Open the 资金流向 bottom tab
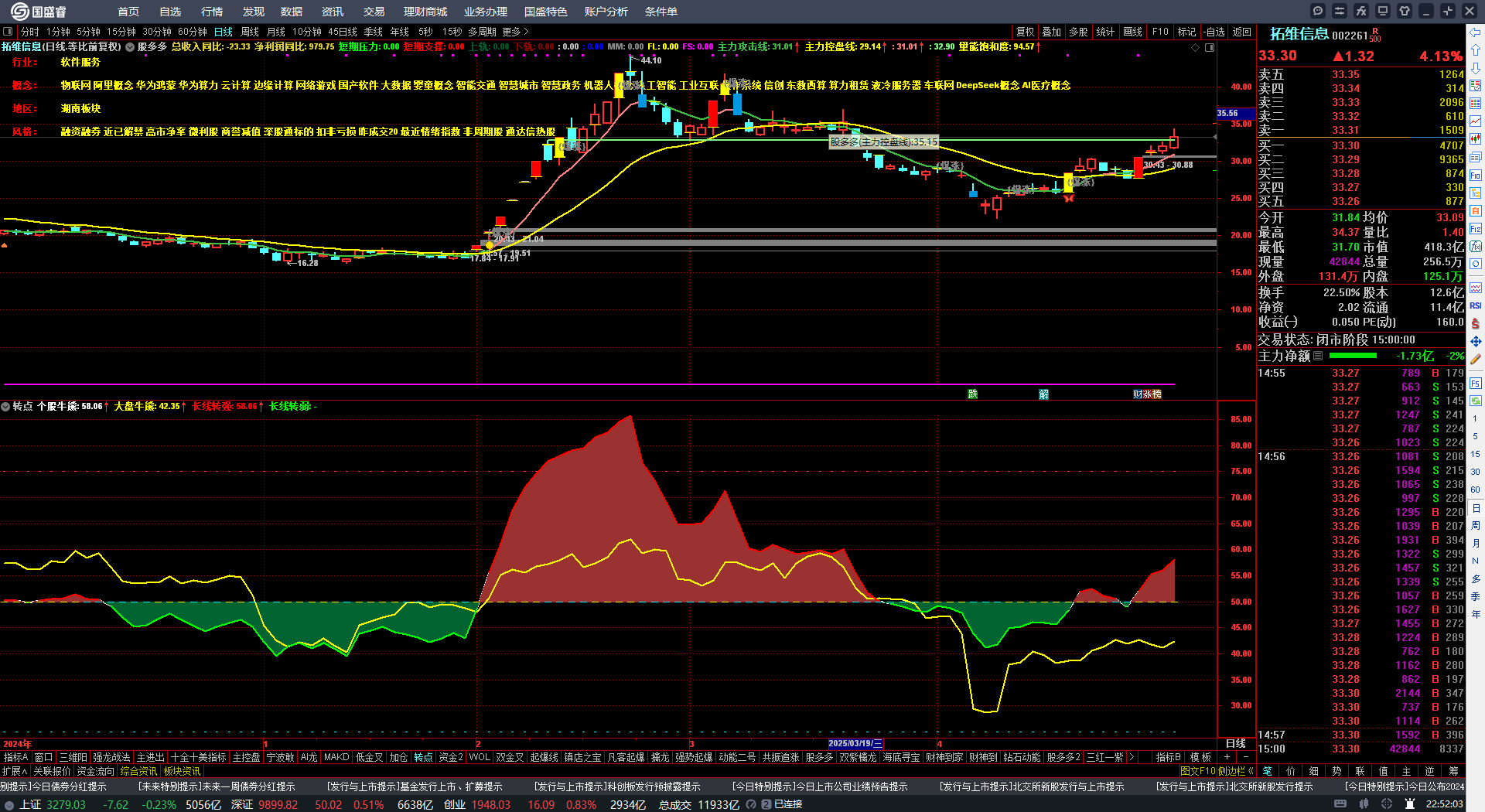Image resolution: width=1485 pixels, height=812 pixels. click(x=96, y=771)
